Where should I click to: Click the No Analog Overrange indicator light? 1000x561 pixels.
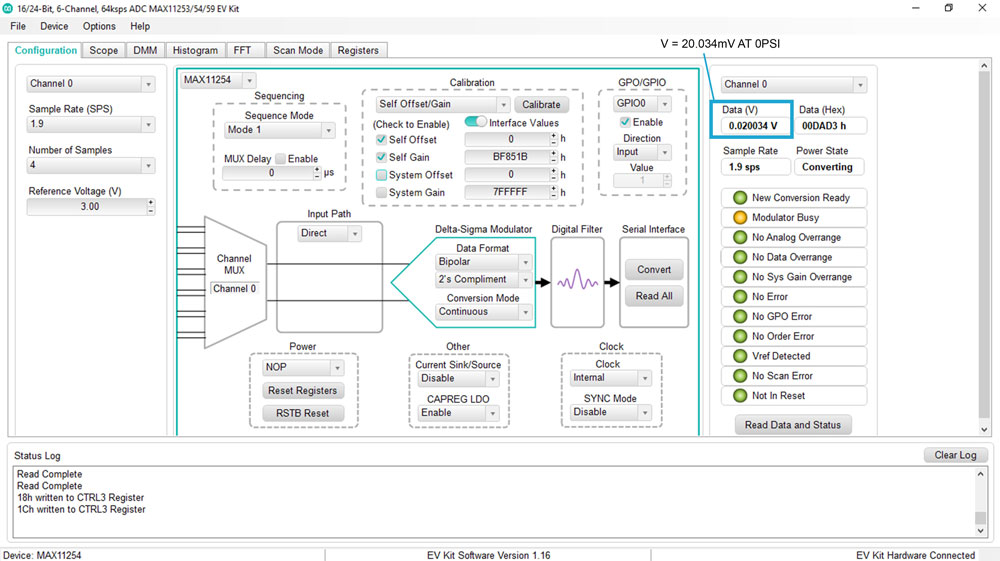pyautogui.click(x=741, y=238)
